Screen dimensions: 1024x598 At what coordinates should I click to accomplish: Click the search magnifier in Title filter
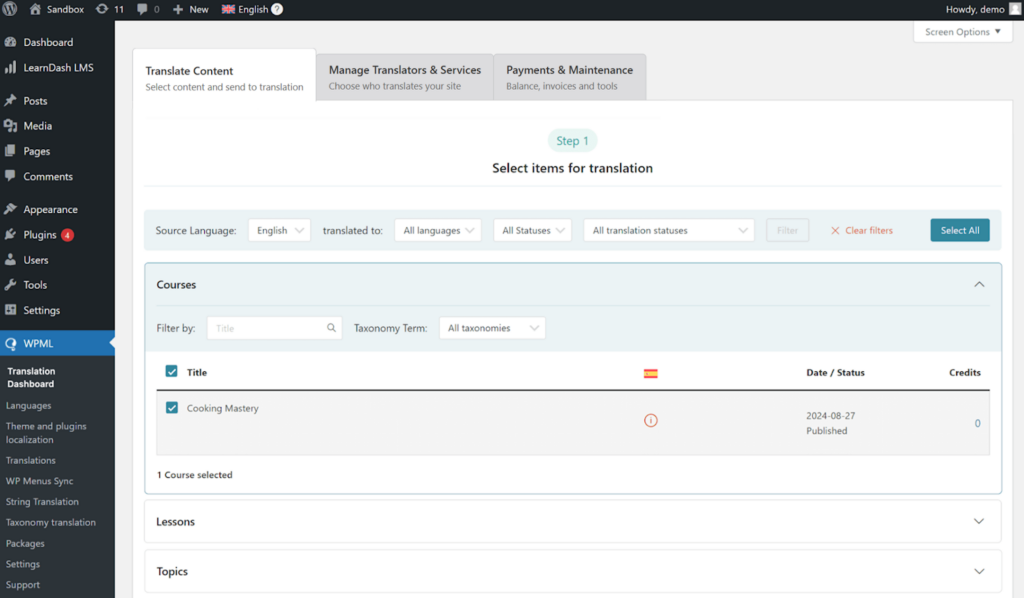coord(331,328)
